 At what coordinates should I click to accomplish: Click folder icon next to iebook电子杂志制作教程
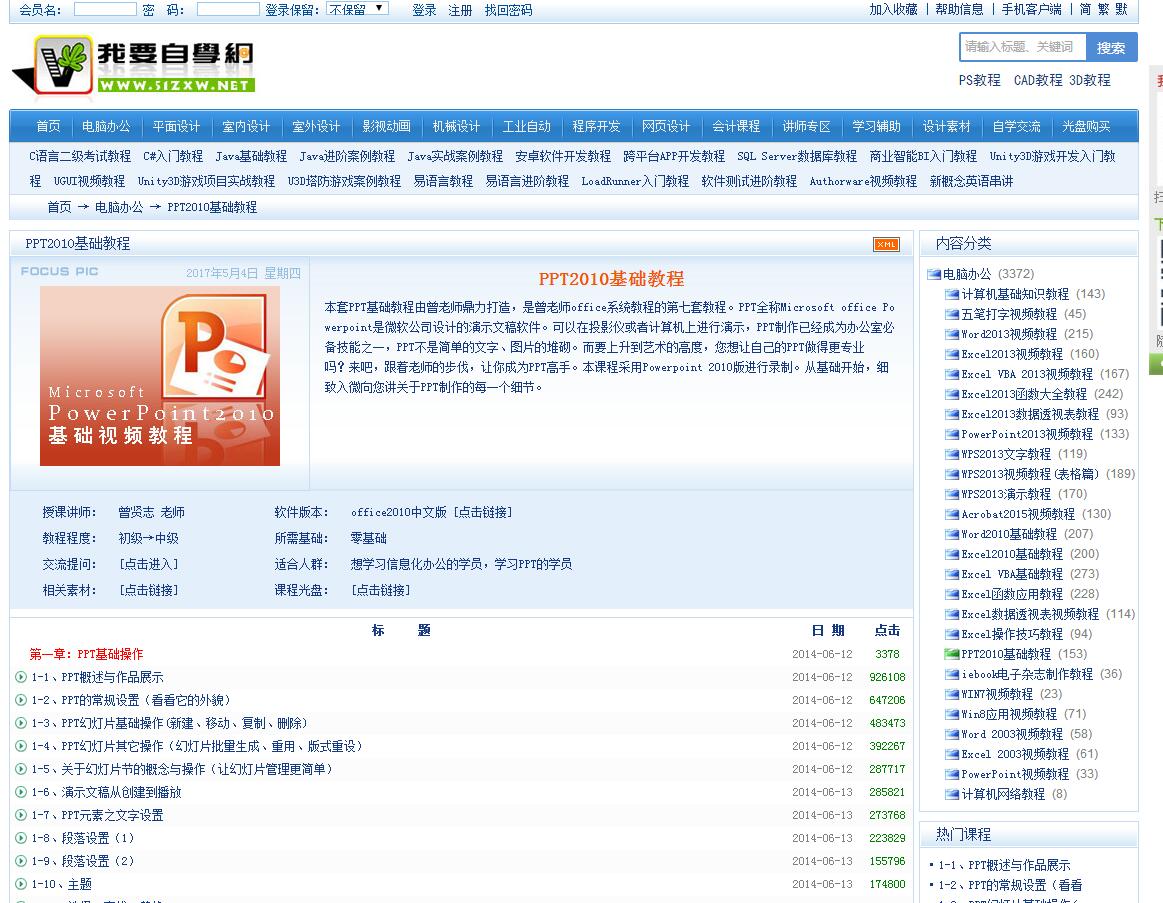[952, 674]
